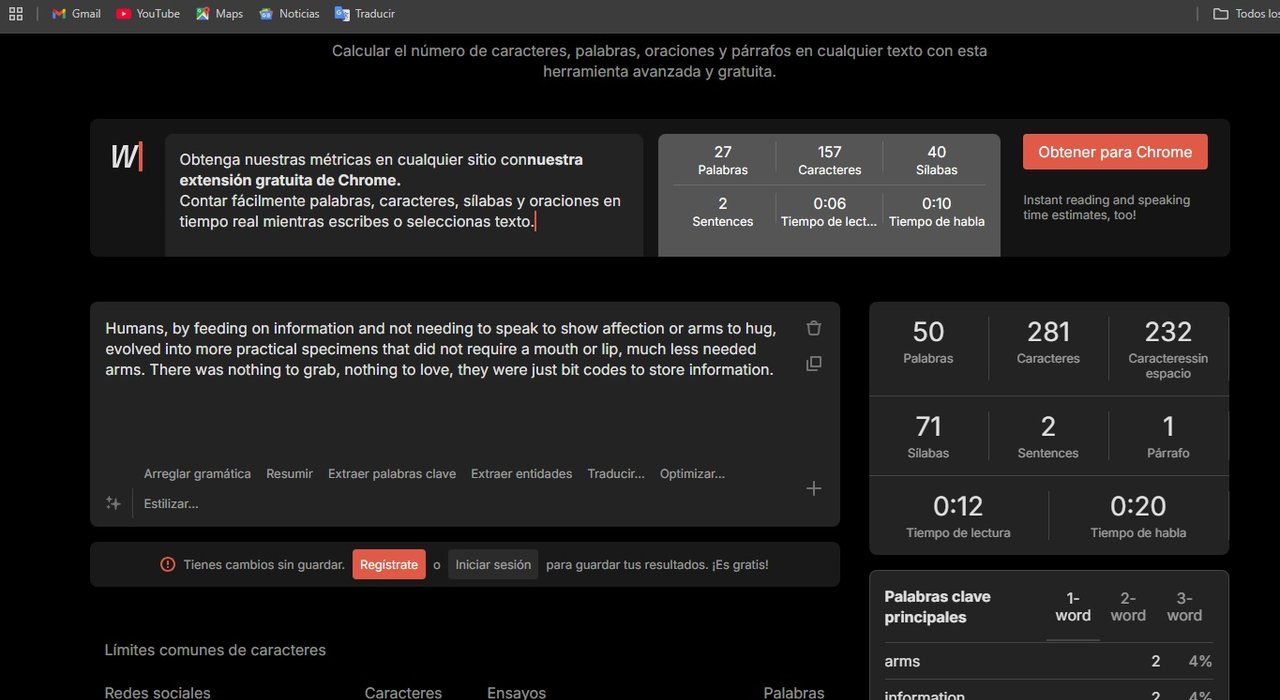This screenshot has width=1280, height=700.
Task: Open the Chrome apps grid icon
Action: tap(15, 14)
